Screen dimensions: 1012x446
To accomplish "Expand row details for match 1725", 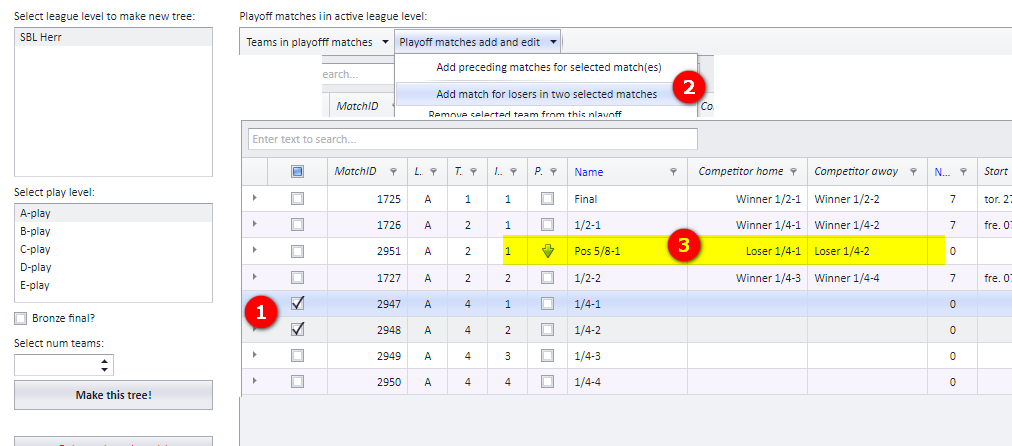I will (x=254, y=198).
